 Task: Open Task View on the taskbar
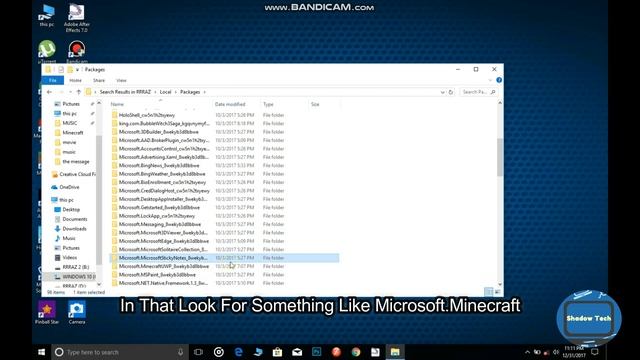(x=198, y=352)
